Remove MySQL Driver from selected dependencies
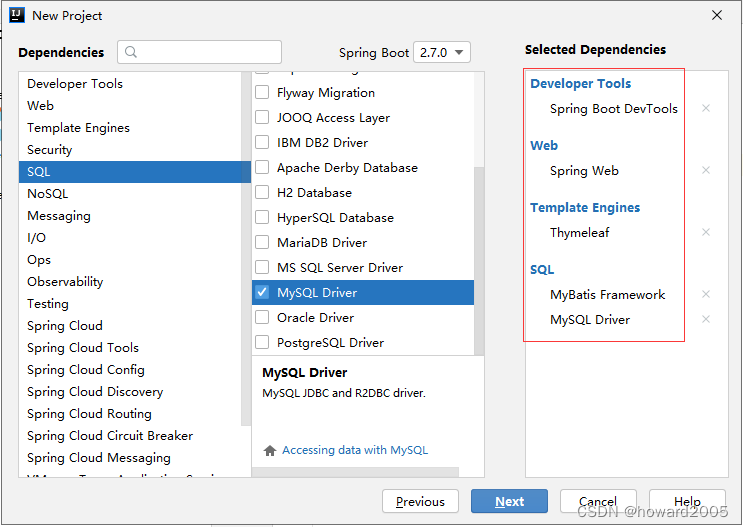743x527 pixels. [706, 319]
